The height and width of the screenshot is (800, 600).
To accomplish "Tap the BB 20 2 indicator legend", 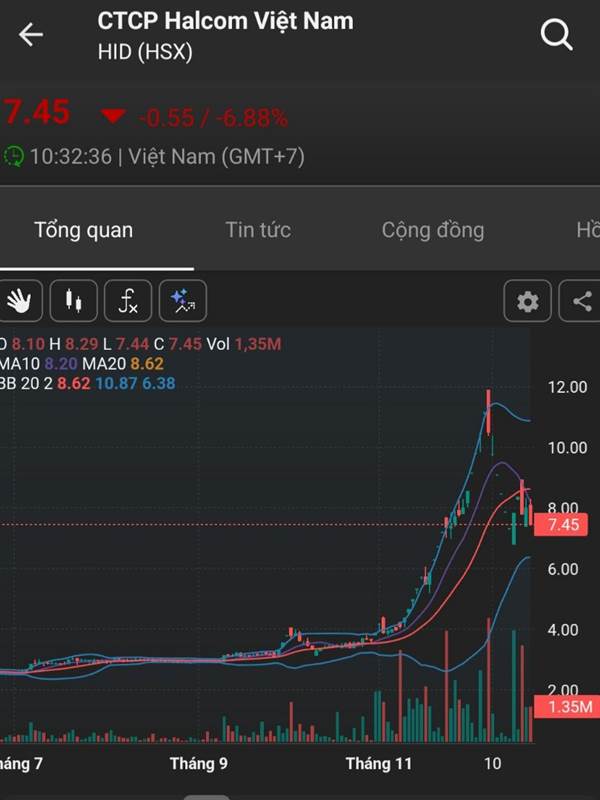I will [87, 384].
